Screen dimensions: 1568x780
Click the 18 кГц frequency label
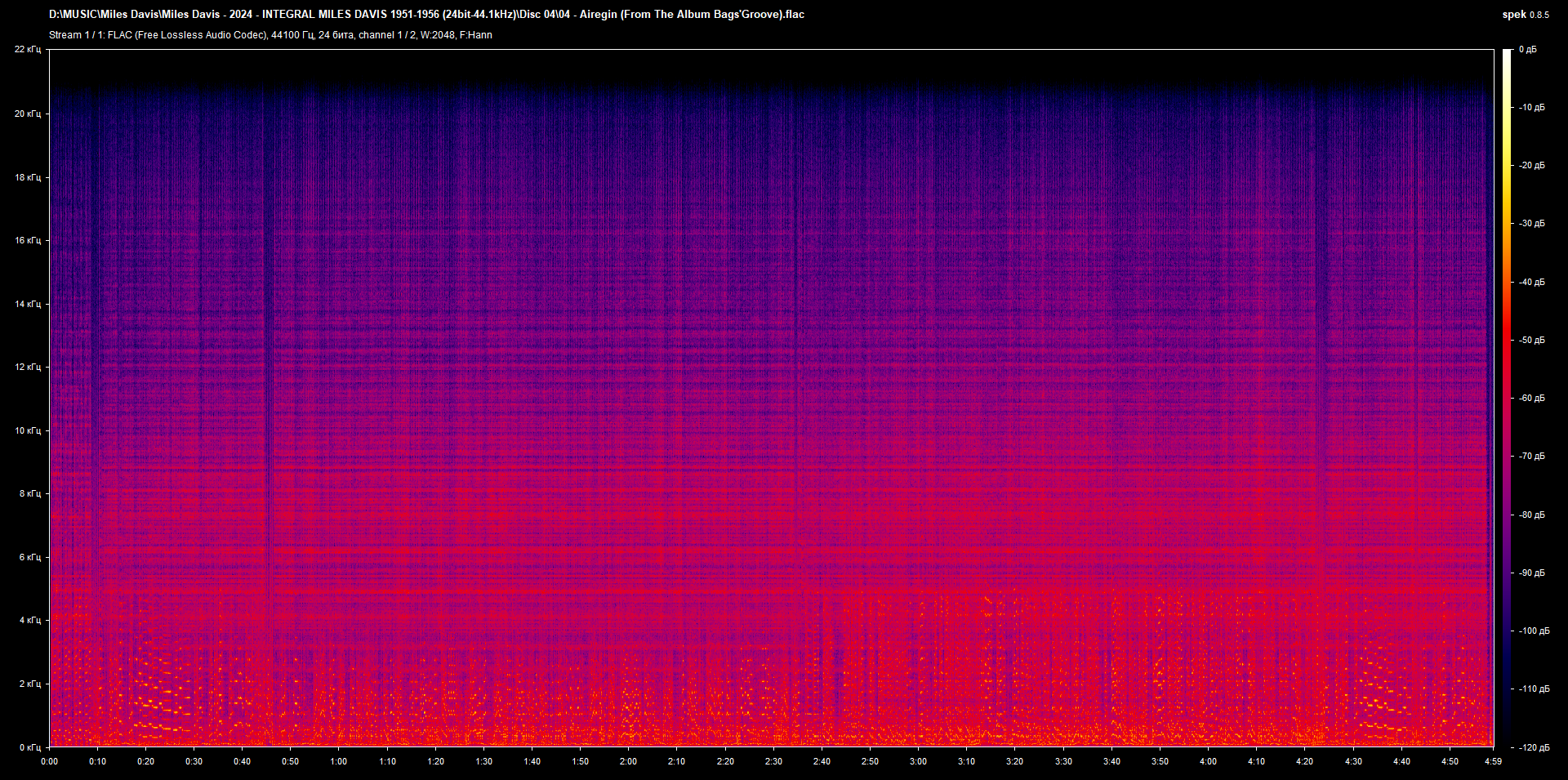[28, 177]
